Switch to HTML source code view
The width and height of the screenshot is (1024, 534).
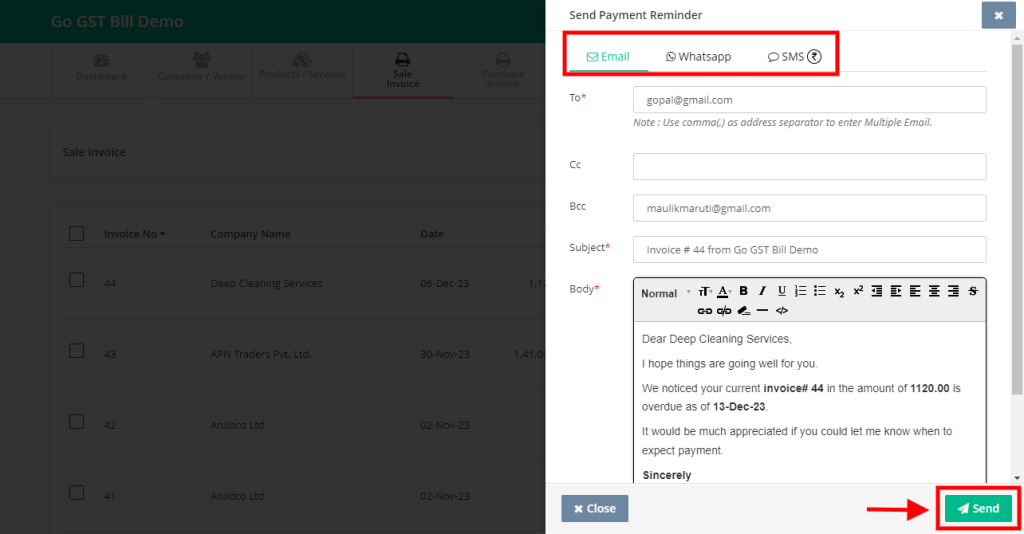[782, 311]
